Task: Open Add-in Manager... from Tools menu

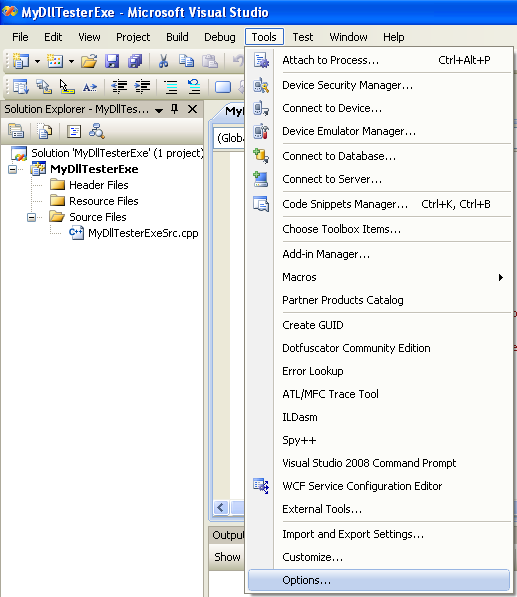Action: (379, 254)
